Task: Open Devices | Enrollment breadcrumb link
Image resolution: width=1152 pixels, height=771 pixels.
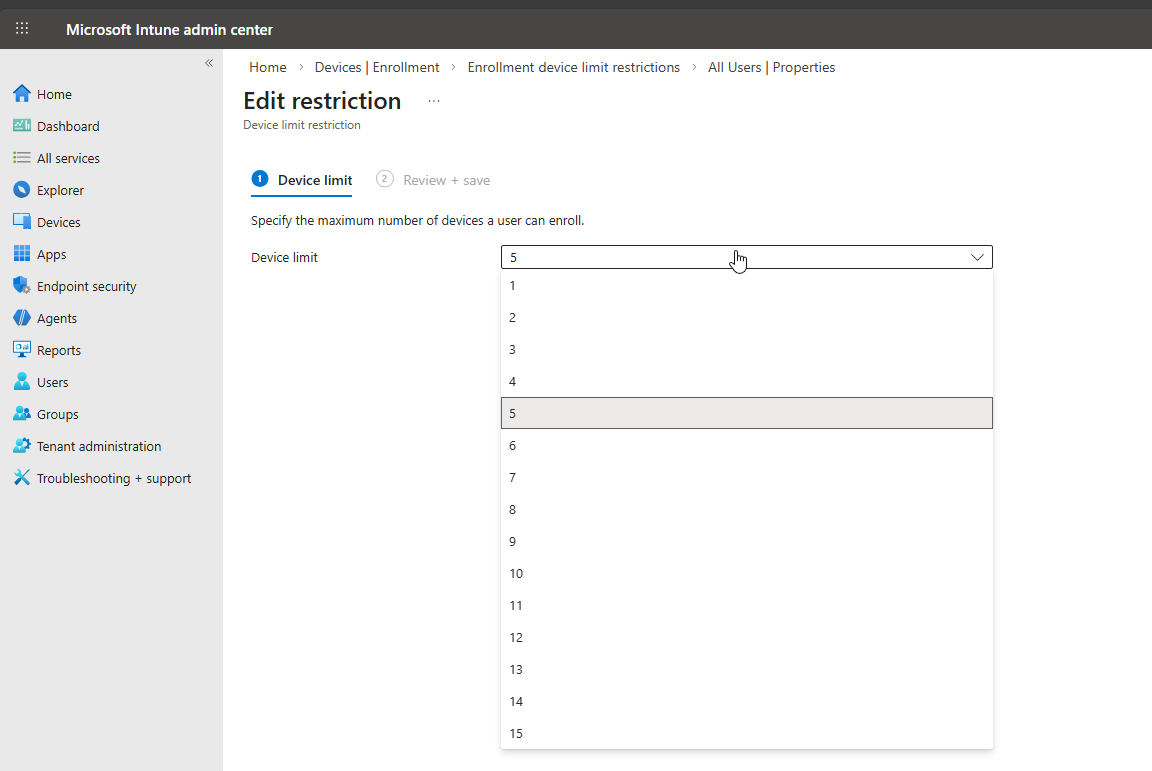Action: [377, 67]
